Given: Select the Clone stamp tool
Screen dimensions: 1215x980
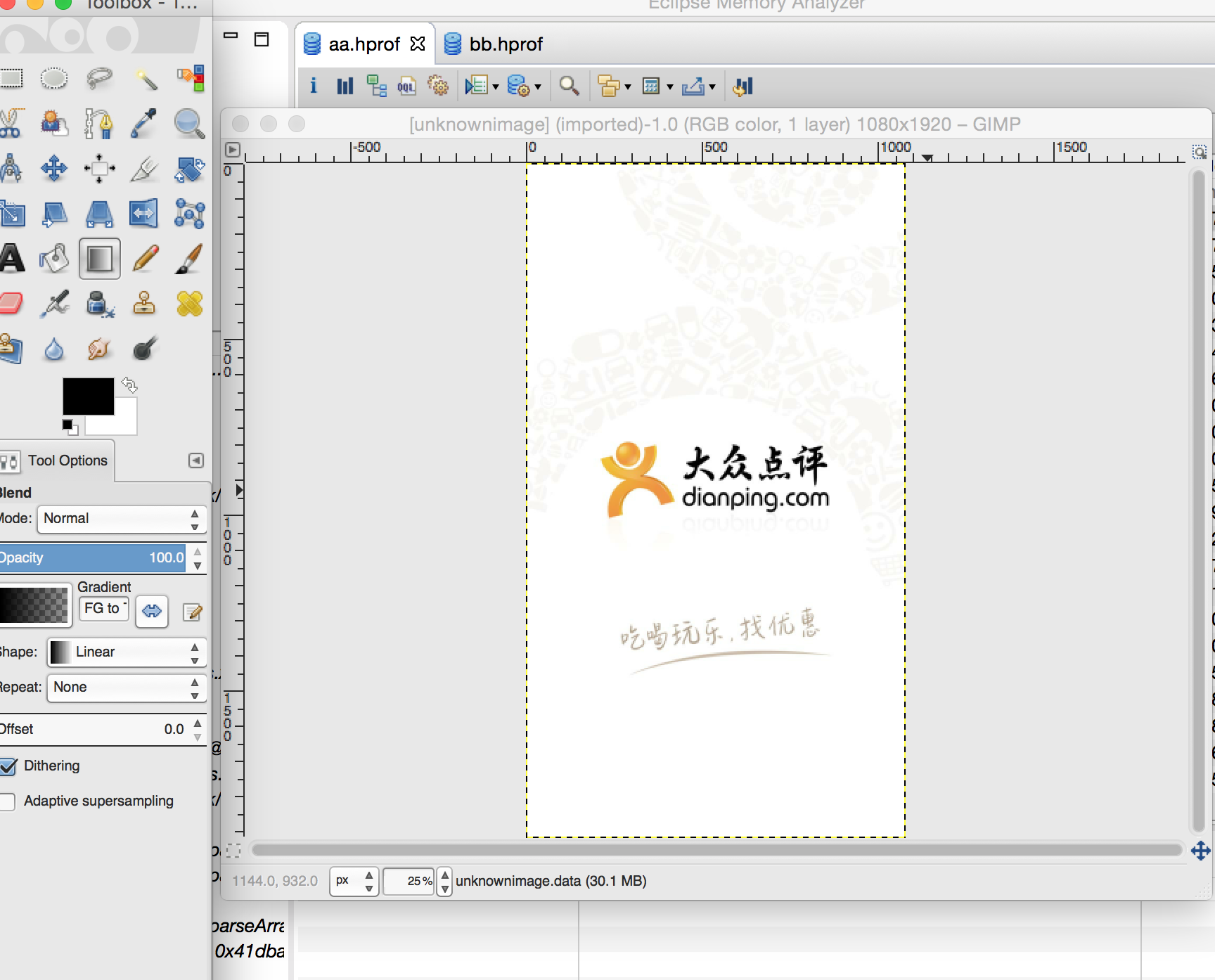Looking at the screenshot, I should click(x=144, y=304).
